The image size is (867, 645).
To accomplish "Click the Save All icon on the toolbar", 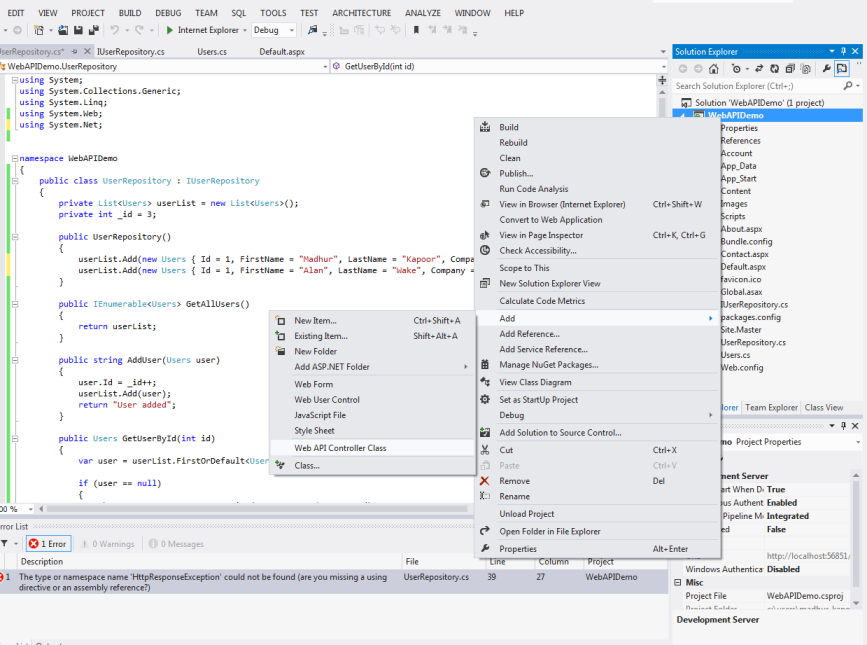I will (93, 30).
